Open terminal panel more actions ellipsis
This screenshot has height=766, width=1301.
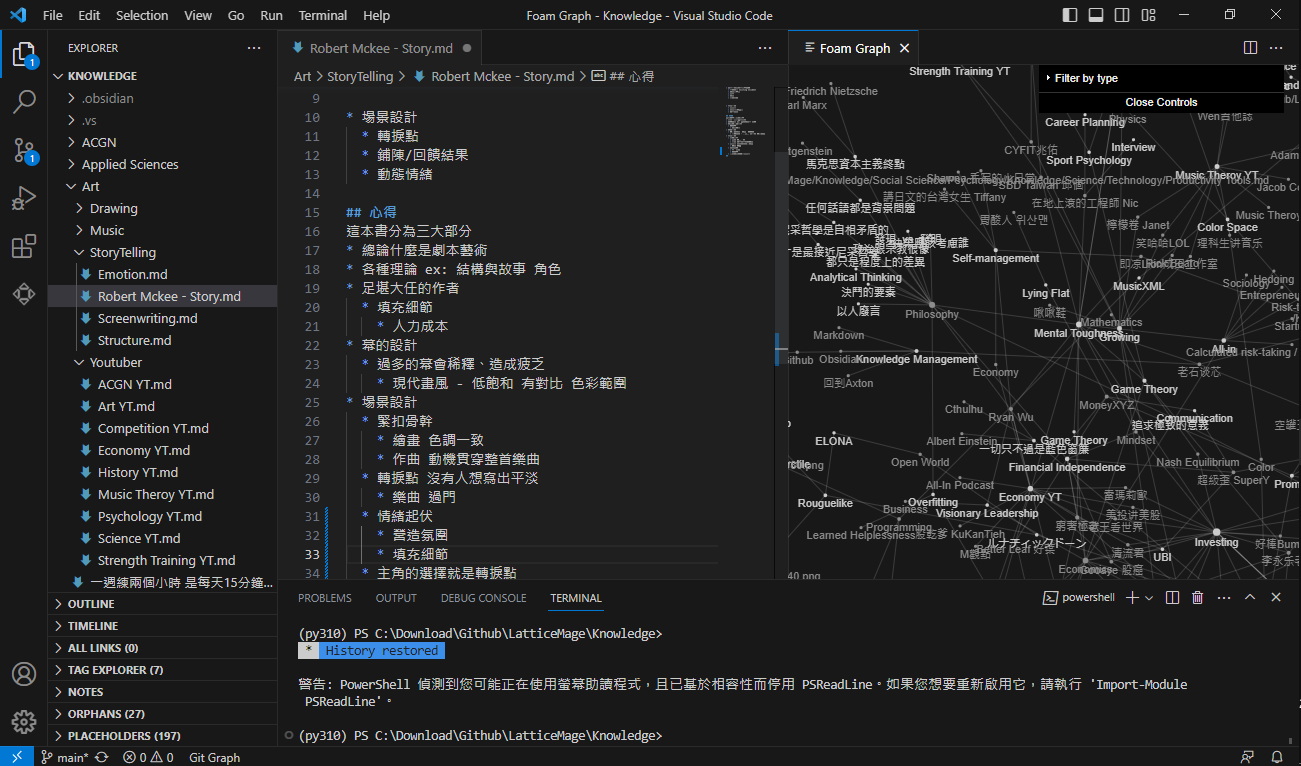click(1223, 598)
